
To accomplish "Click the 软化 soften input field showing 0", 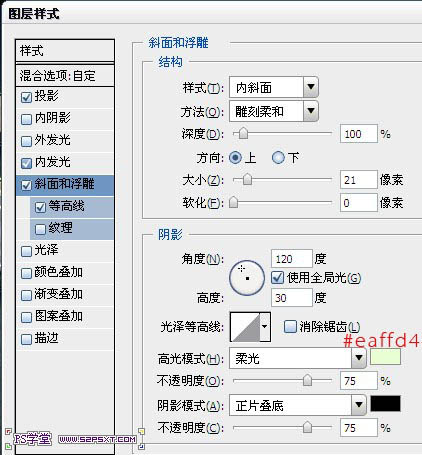I will [x=359, y=203].
